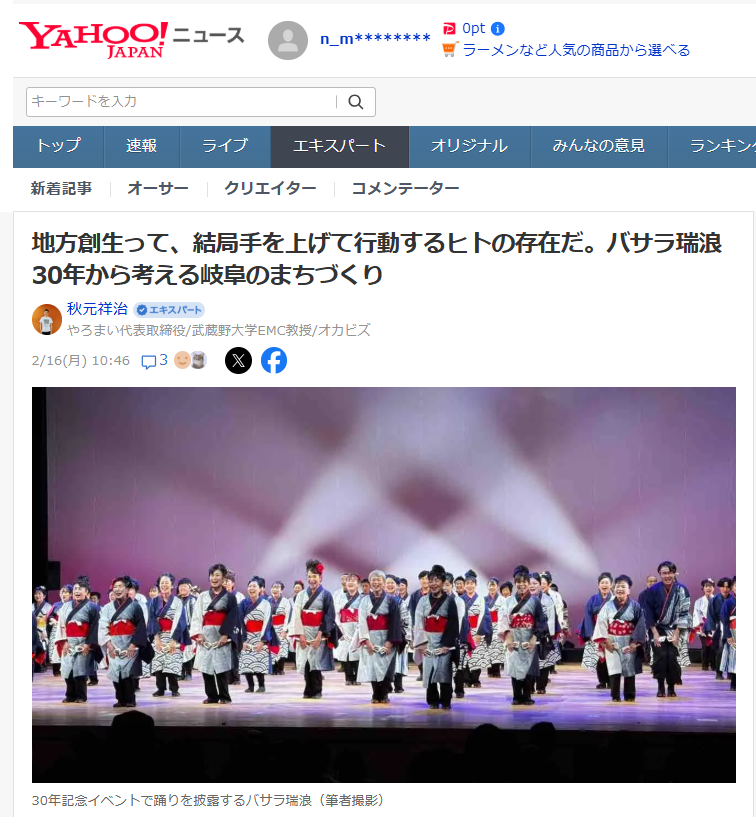
Task: Click the shopping cart icon
Action: point(449,50)
